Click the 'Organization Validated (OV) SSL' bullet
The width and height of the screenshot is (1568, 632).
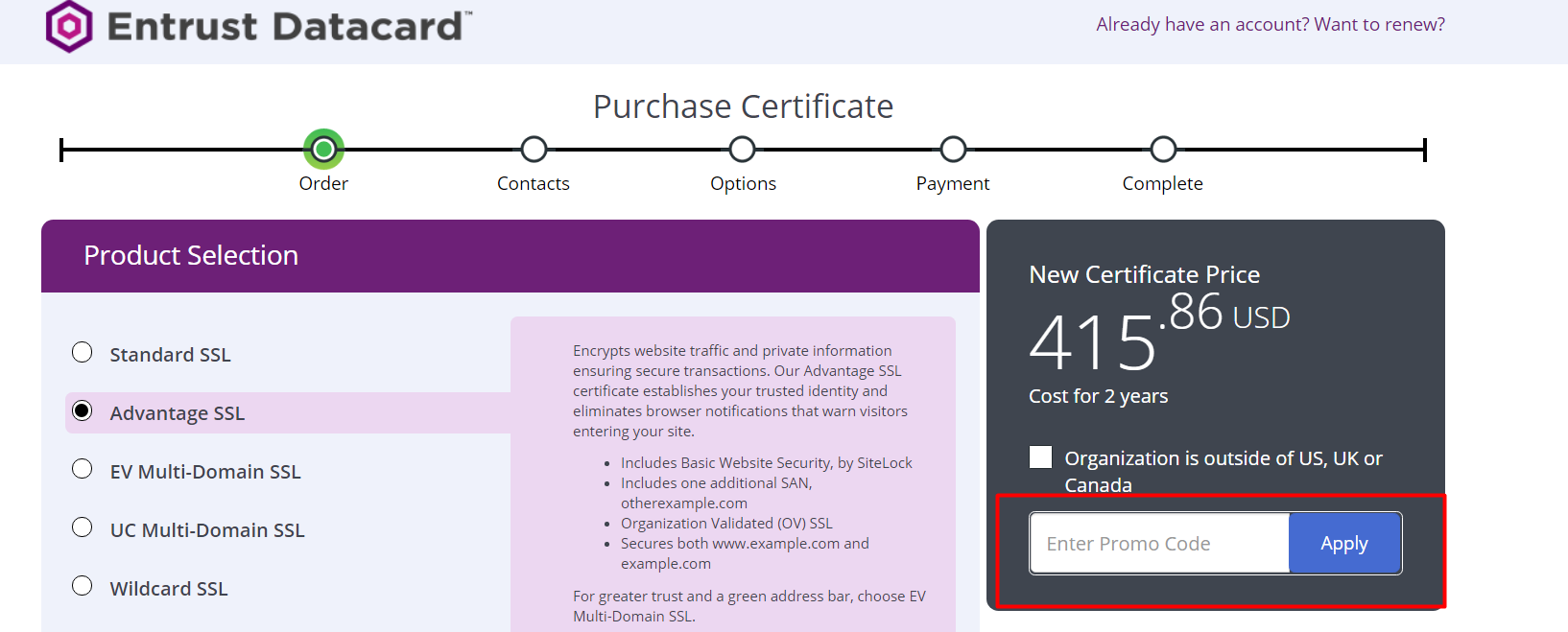point(726,524)
